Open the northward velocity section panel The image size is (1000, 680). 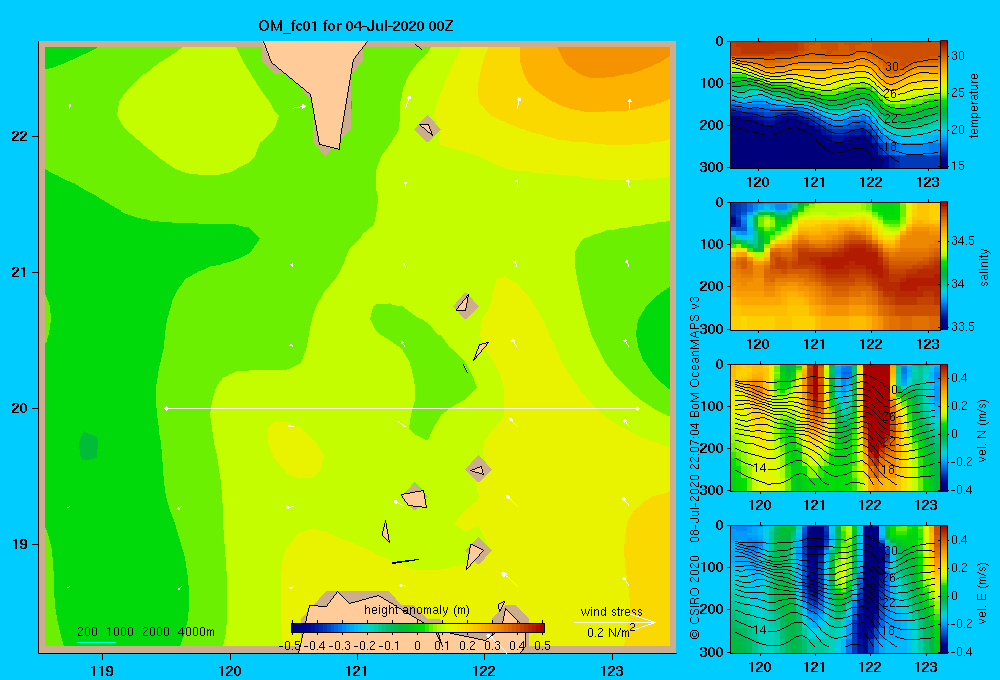[835, 427]
